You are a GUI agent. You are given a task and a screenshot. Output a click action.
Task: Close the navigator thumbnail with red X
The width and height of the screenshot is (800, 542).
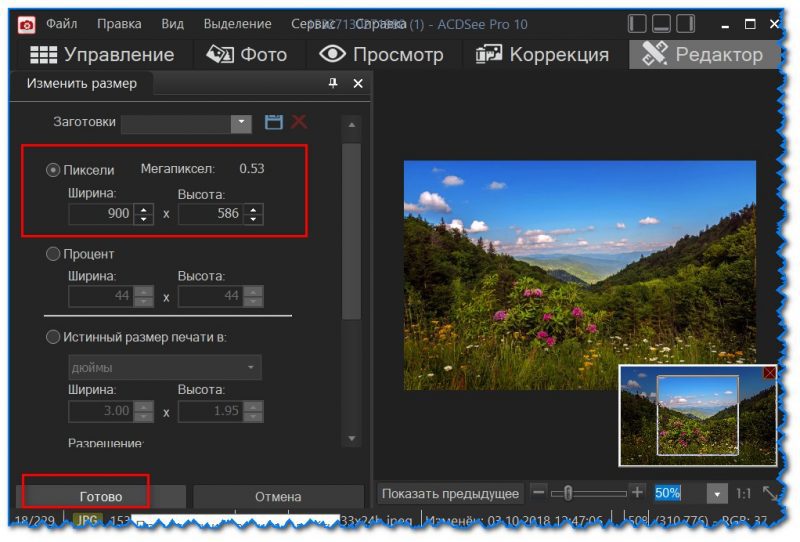click(769, 373)
